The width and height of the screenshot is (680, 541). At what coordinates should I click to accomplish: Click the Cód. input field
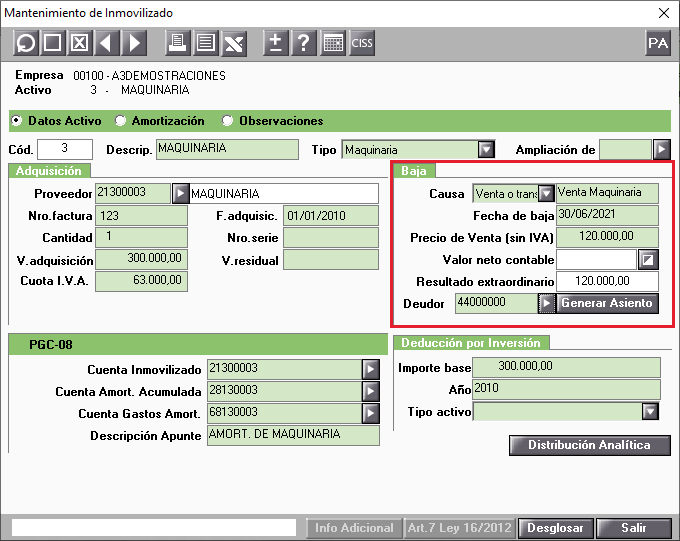click(65, 149)
